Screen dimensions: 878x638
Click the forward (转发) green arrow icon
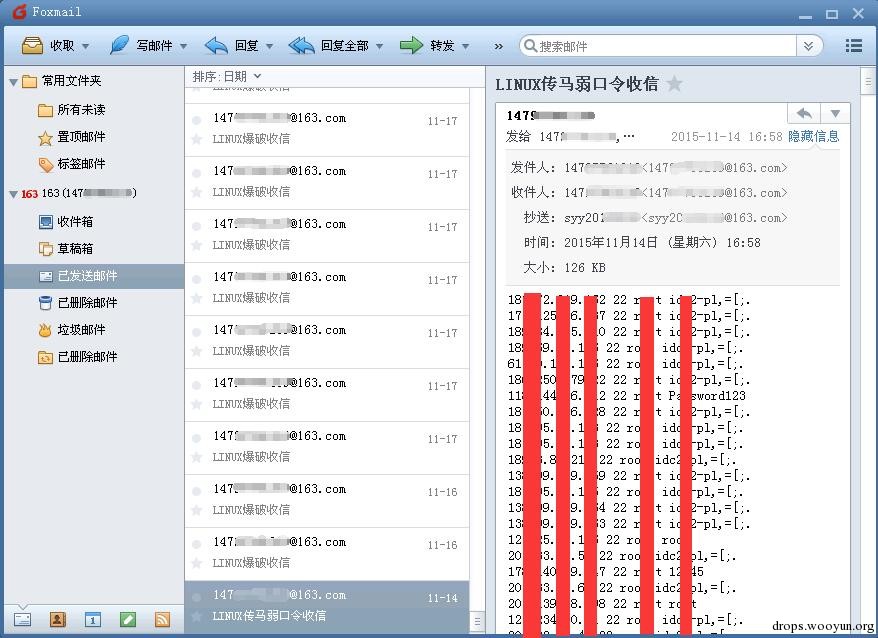pos(412,45)
